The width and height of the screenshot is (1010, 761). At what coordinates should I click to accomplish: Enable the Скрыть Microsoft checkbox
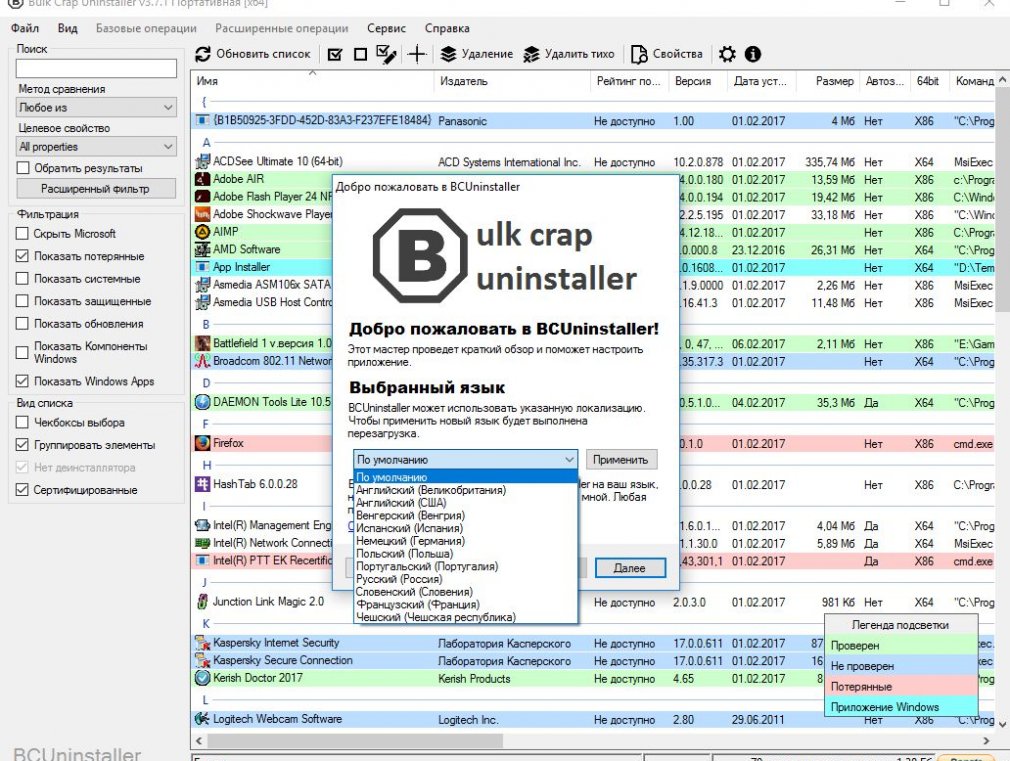23,234
